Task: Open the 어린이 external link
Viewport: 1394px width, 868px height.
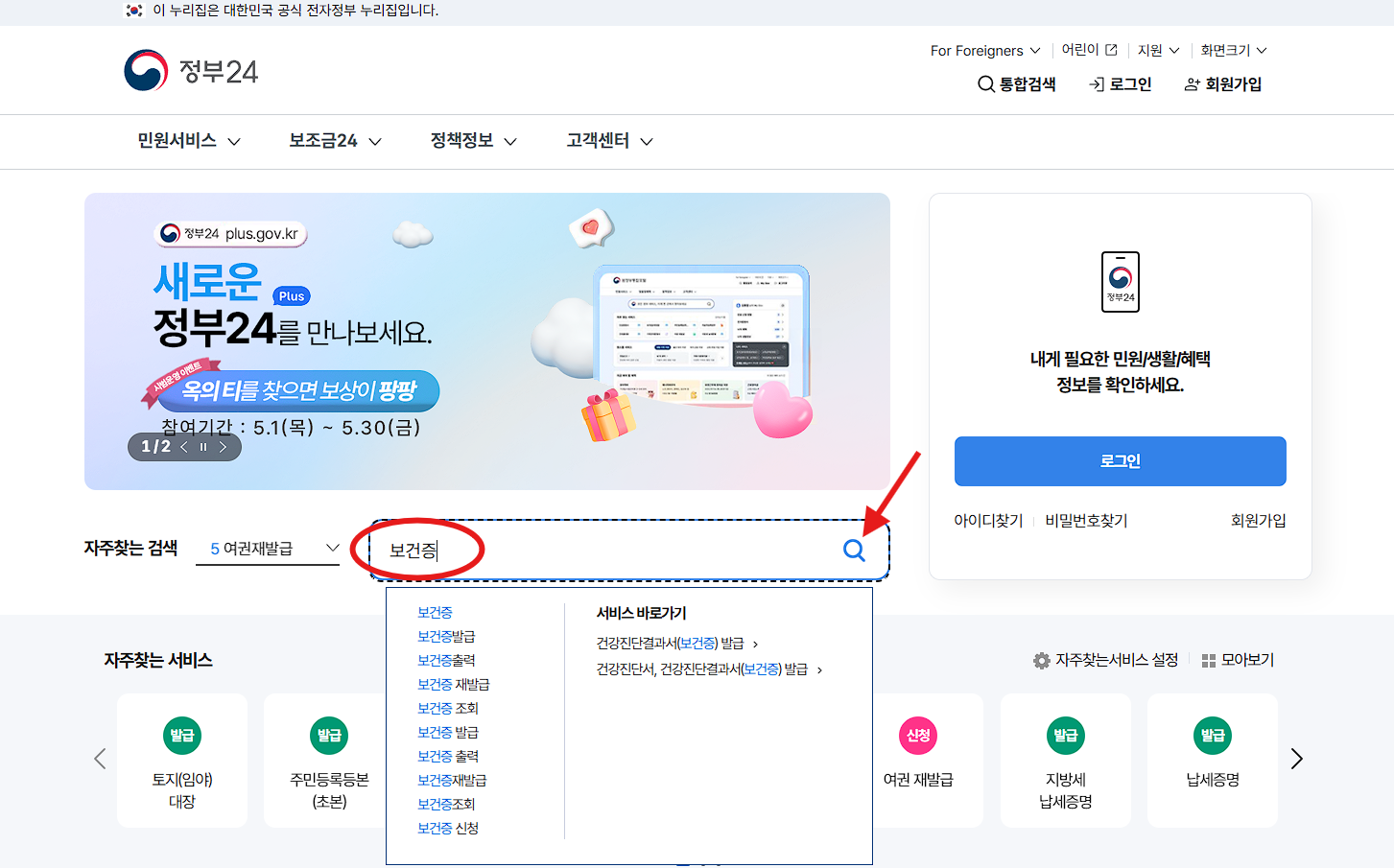Action: pyautogui.click(x=1089, y=50)
